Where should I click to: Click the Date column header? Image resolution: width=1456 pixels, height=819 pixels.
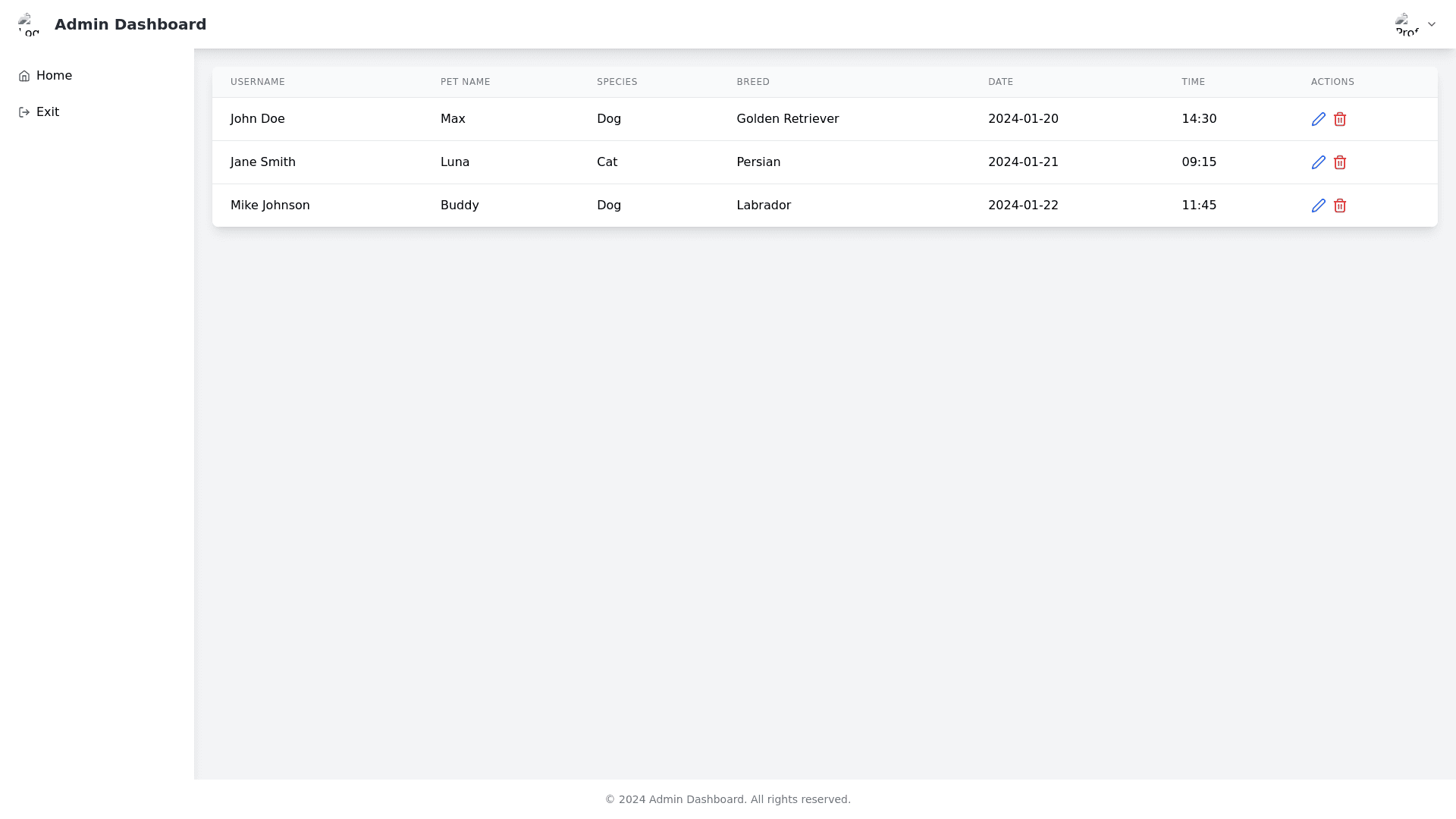pos(1000,82)
